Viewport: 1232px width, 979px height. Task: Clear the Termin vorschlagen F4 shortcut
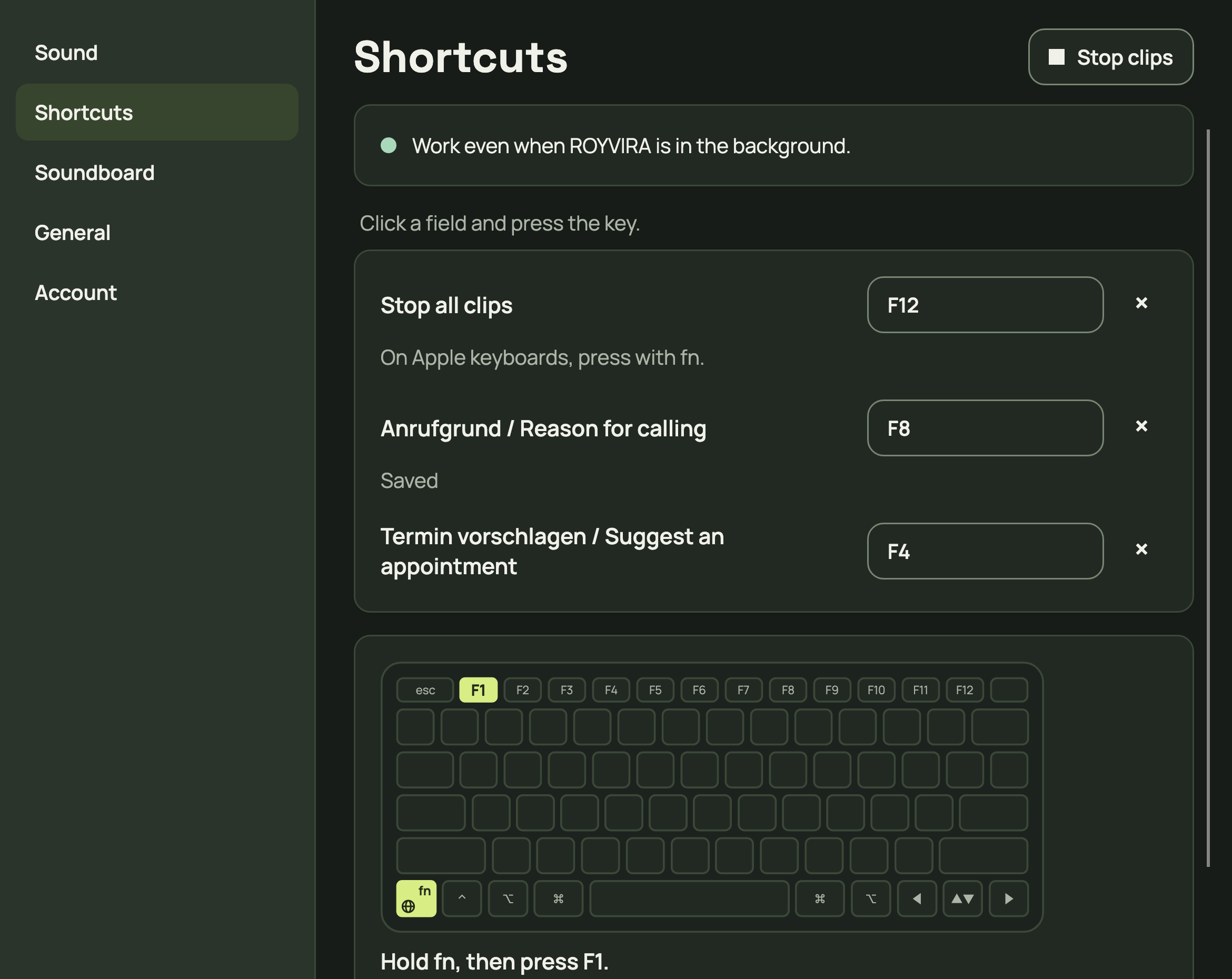pos(1141,550)
